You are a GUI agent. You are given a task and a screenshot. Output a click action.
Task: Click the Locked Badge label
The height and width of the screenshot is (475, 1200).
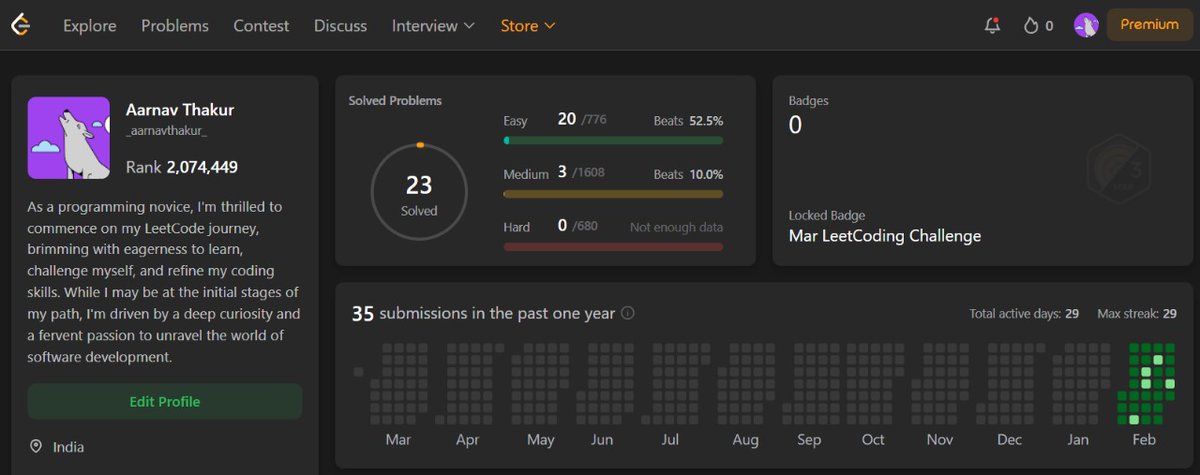[827, 216]
